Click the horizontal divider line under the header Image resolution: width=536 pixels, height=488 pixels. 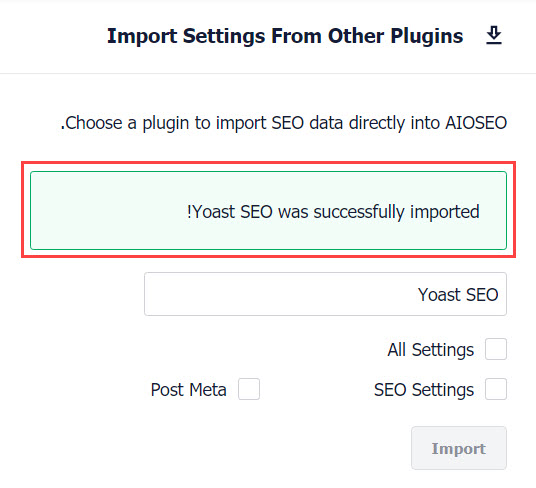[268, 73]
